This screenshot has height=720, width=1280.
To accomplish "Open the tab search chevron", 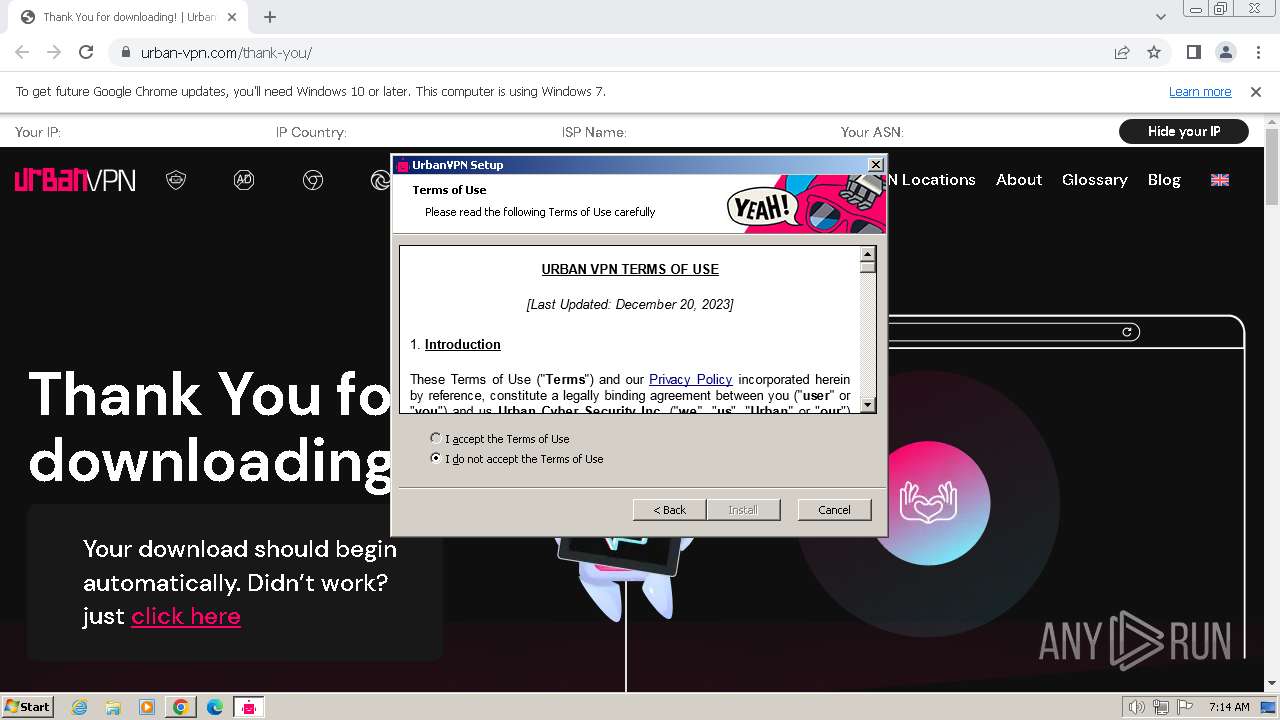I will click(1161, 17).
